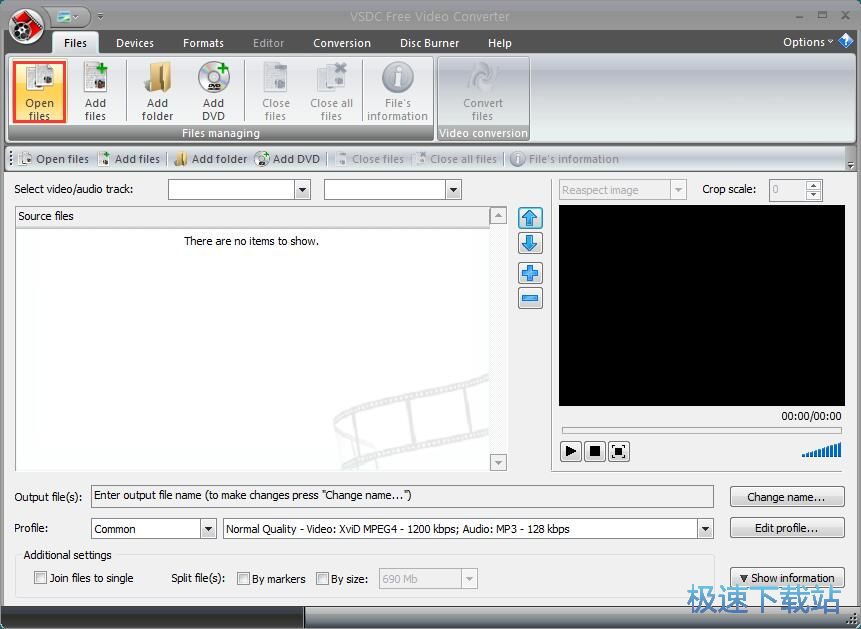Enable Join files to single
The height and width of the screenshot is (629, 861).
click(x=41, y=578)
